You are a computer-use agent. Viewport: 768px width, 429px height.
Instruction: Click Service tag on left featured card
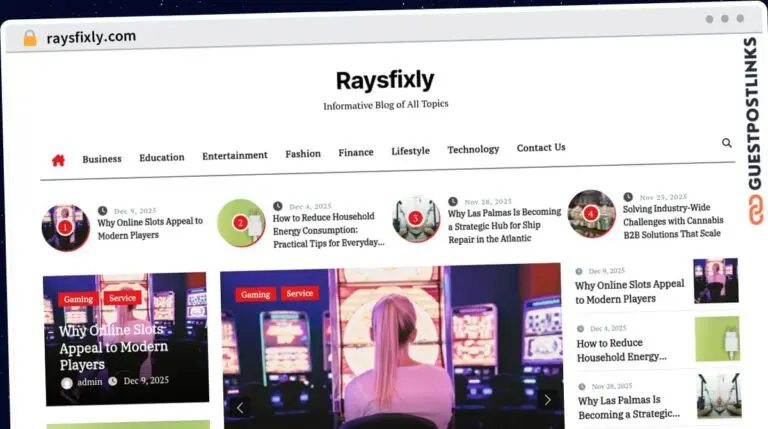tap(122, 298)
